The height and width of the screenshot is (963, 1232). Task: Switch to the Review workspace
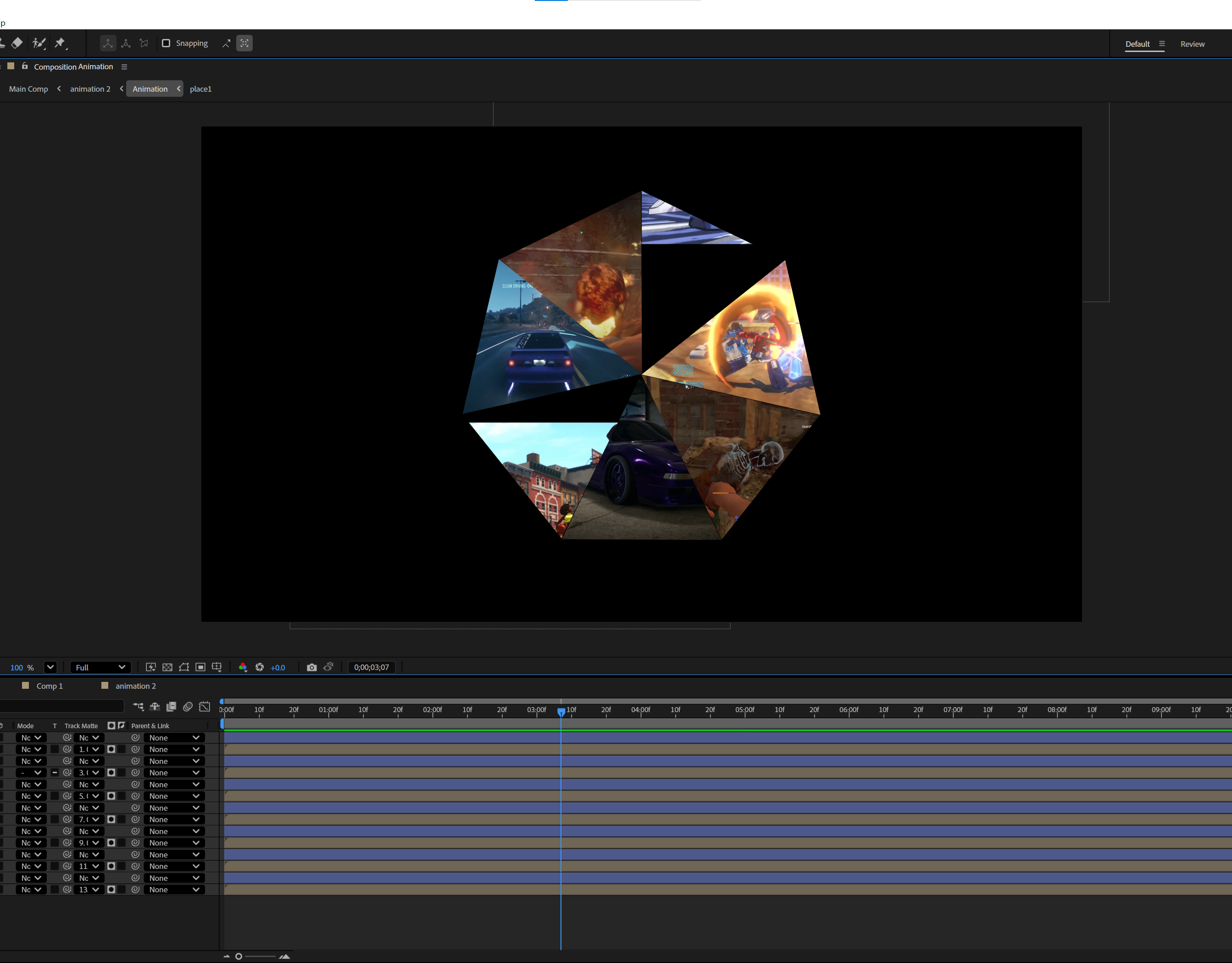(1192, 44)
